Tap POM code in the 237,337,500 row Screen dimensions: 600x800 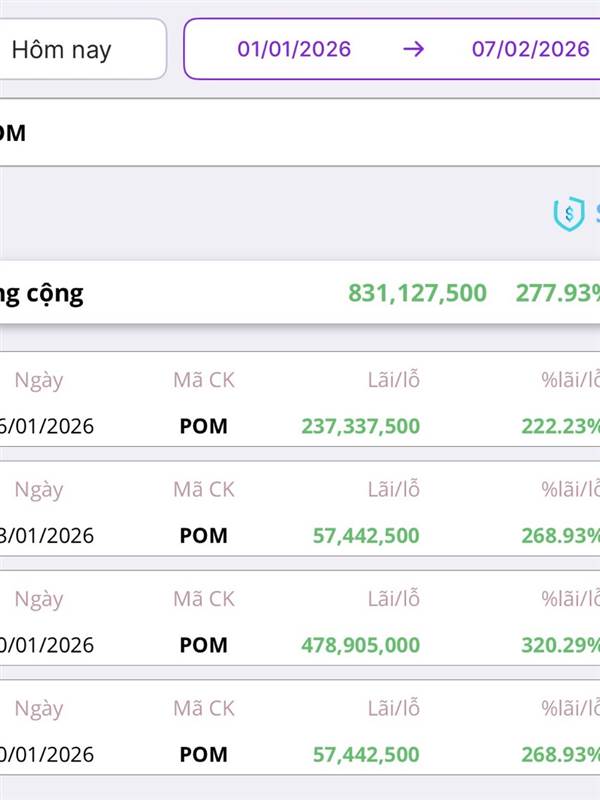click(204, 426)
